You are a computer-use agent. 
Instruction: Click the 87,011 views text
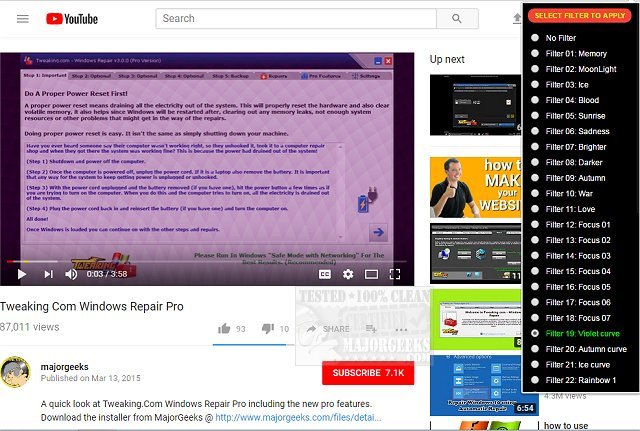pos(29,327)
